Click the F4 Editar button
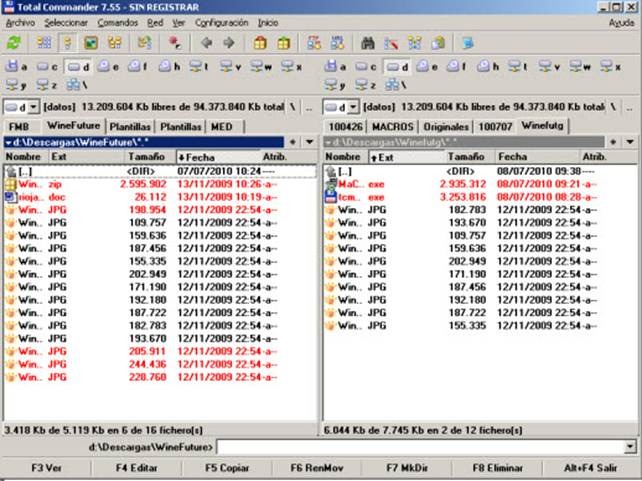Screen dimensions: 642x481 [x=136, y=468]
